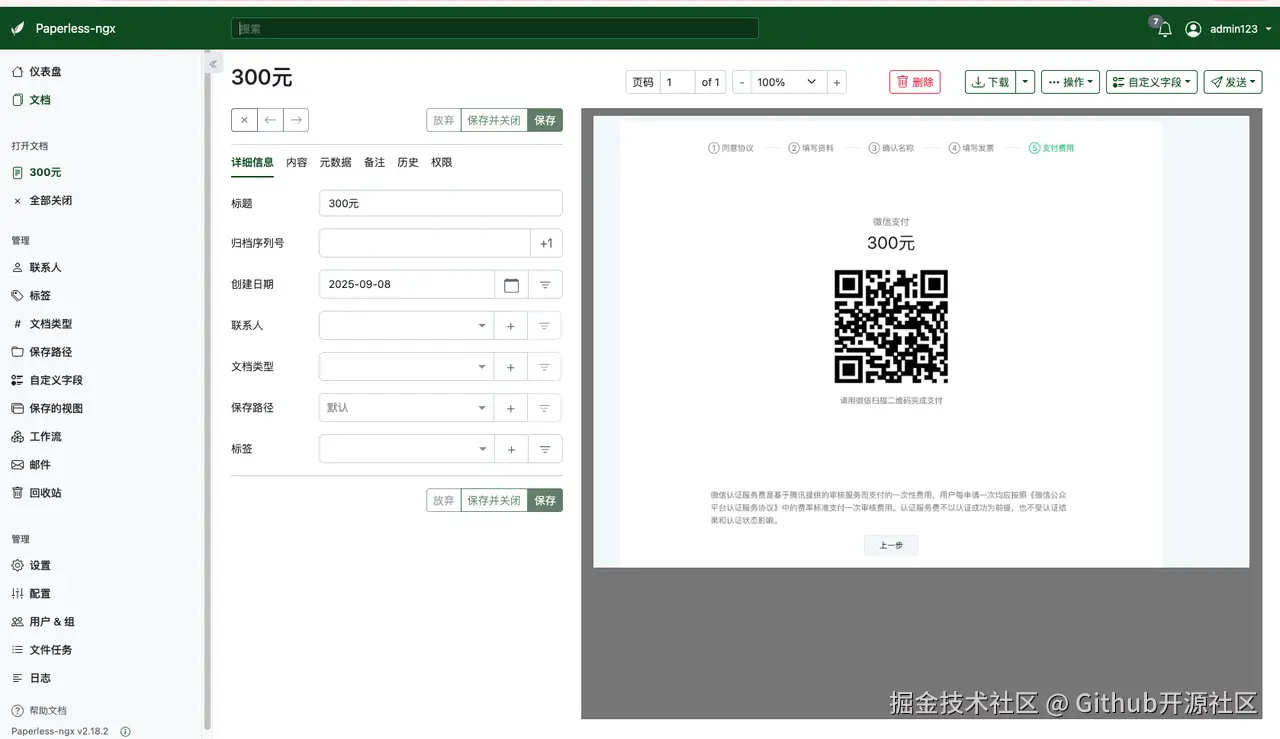Add new 标签 with plus button
Screen dimensions: 1280x739
tap(511, 449)
